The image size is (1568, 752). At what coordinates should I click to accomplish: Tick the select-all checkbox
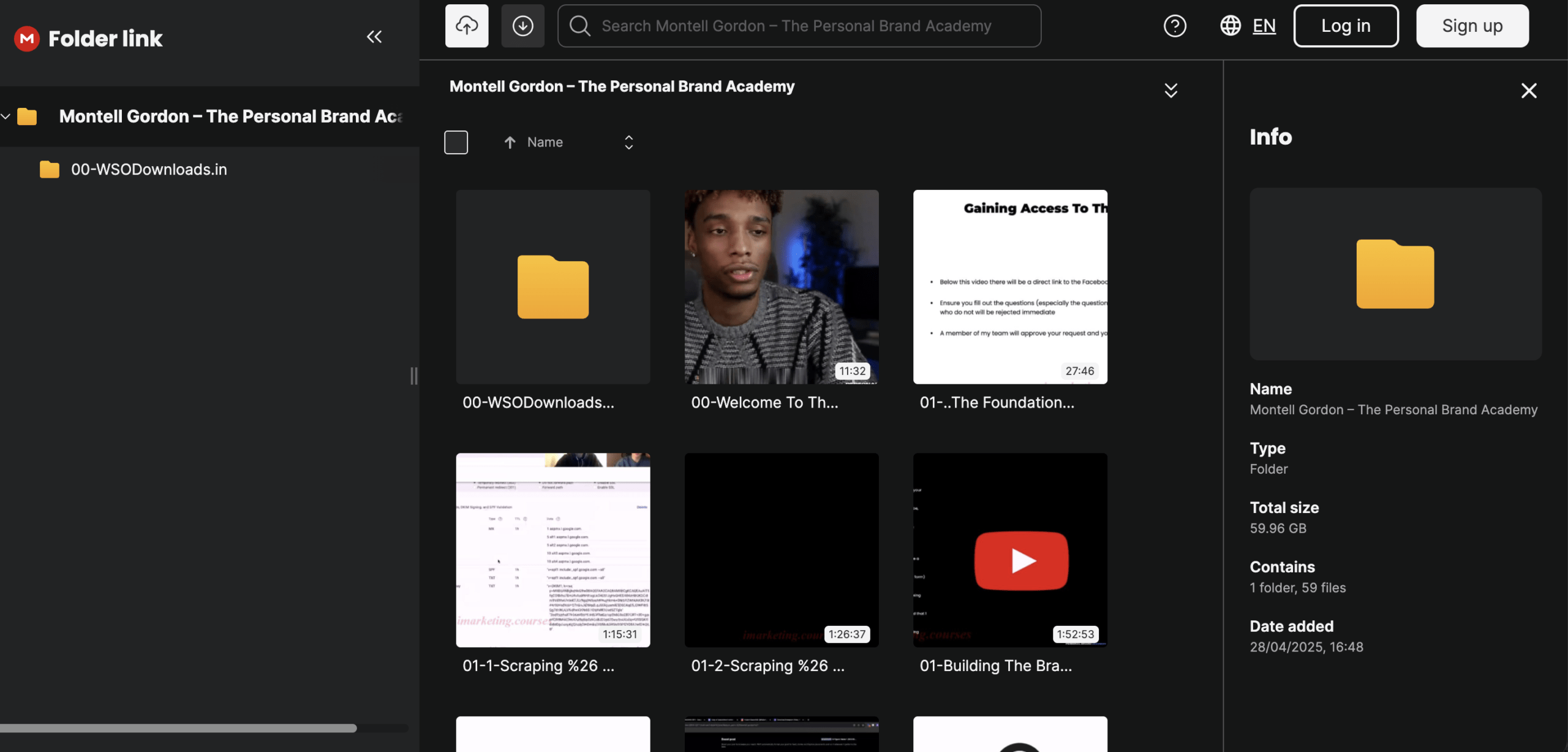pyautogui.click(x=456, y=142)
